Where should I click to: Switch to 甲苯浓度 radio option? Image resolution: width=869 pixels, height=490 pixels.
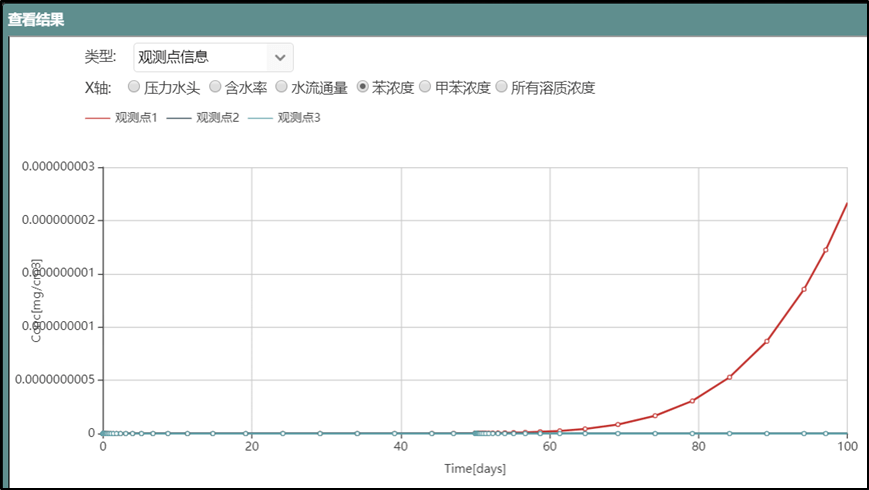425,87
